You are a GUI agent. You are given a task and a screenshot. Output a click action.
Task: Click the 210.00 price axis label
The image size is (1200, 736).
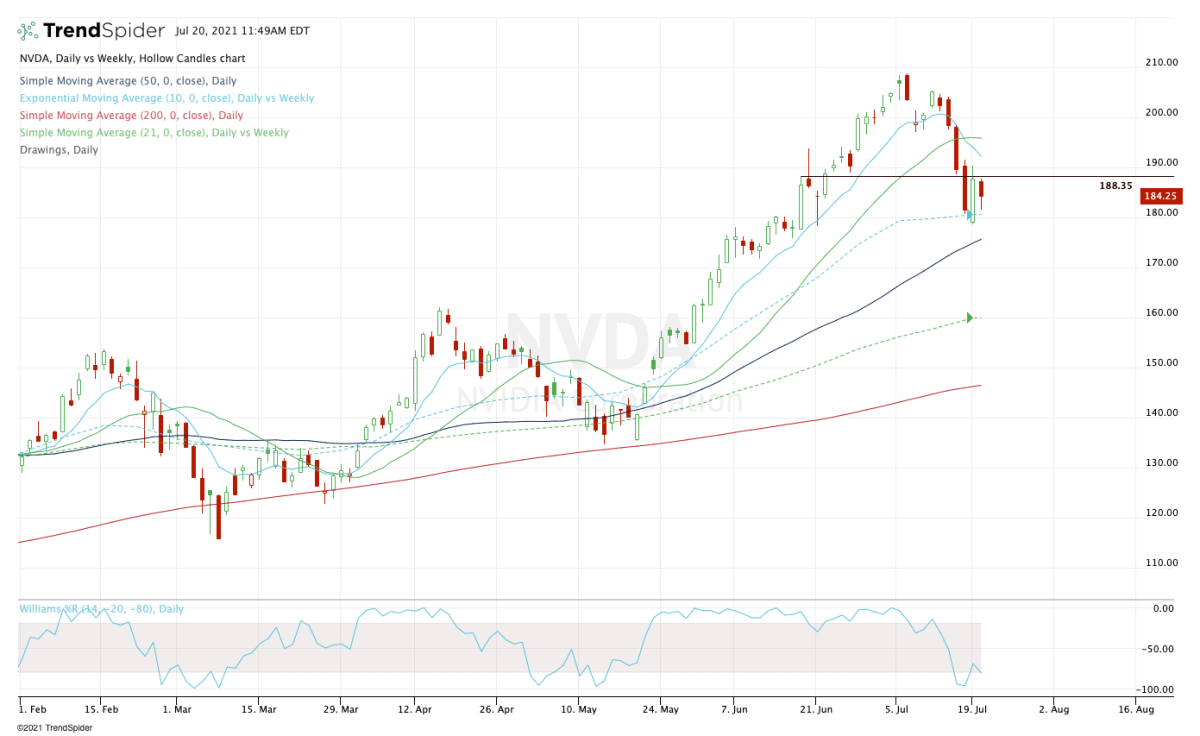point(1161,62)
